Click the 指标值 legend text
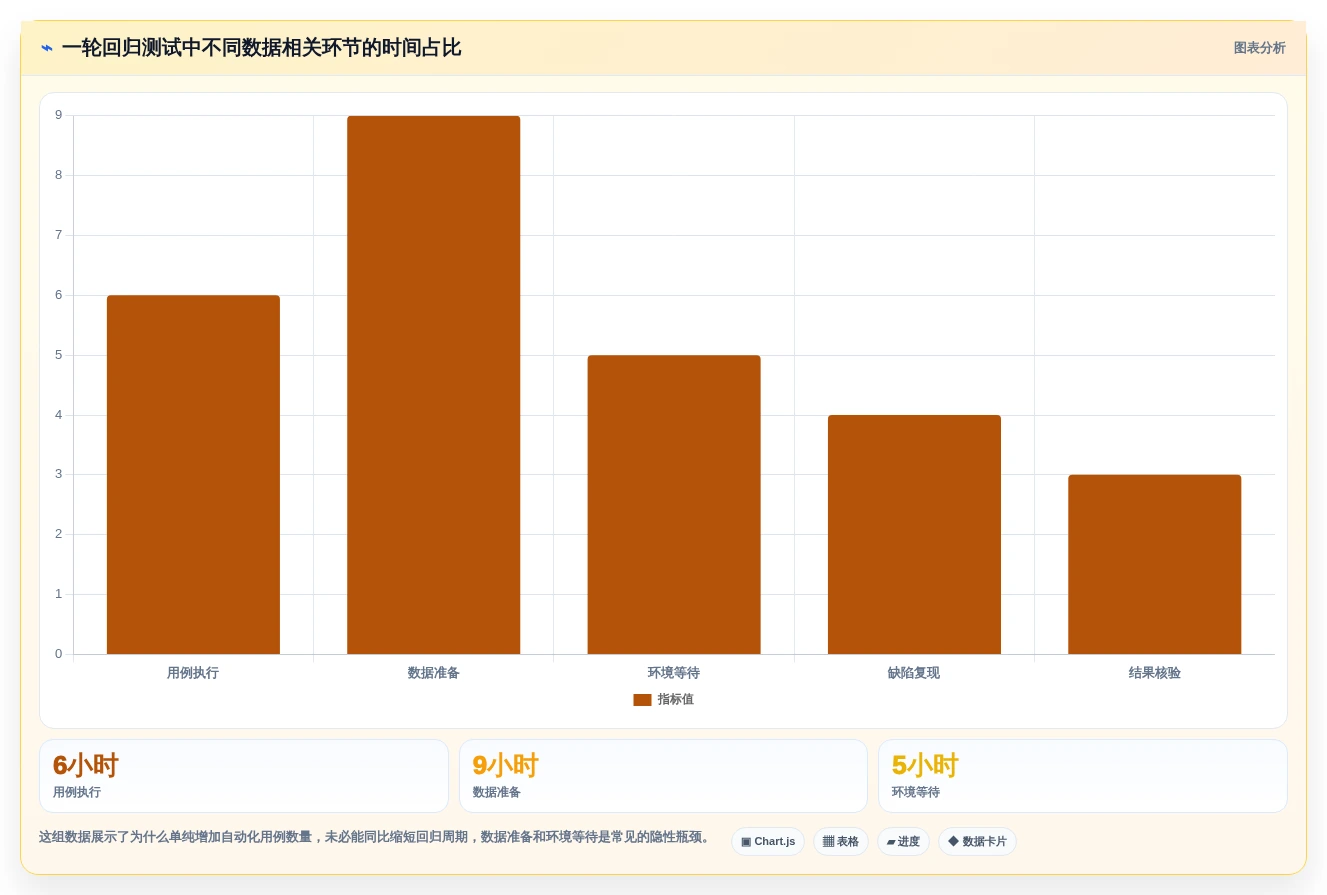 coord(675,700)
